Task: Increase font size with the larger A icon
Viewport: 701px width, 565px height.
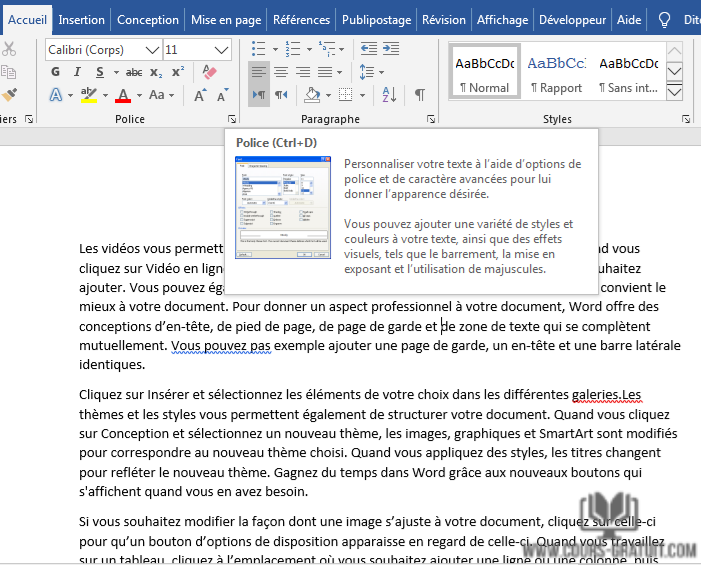Action: click(x=200, y=95)
